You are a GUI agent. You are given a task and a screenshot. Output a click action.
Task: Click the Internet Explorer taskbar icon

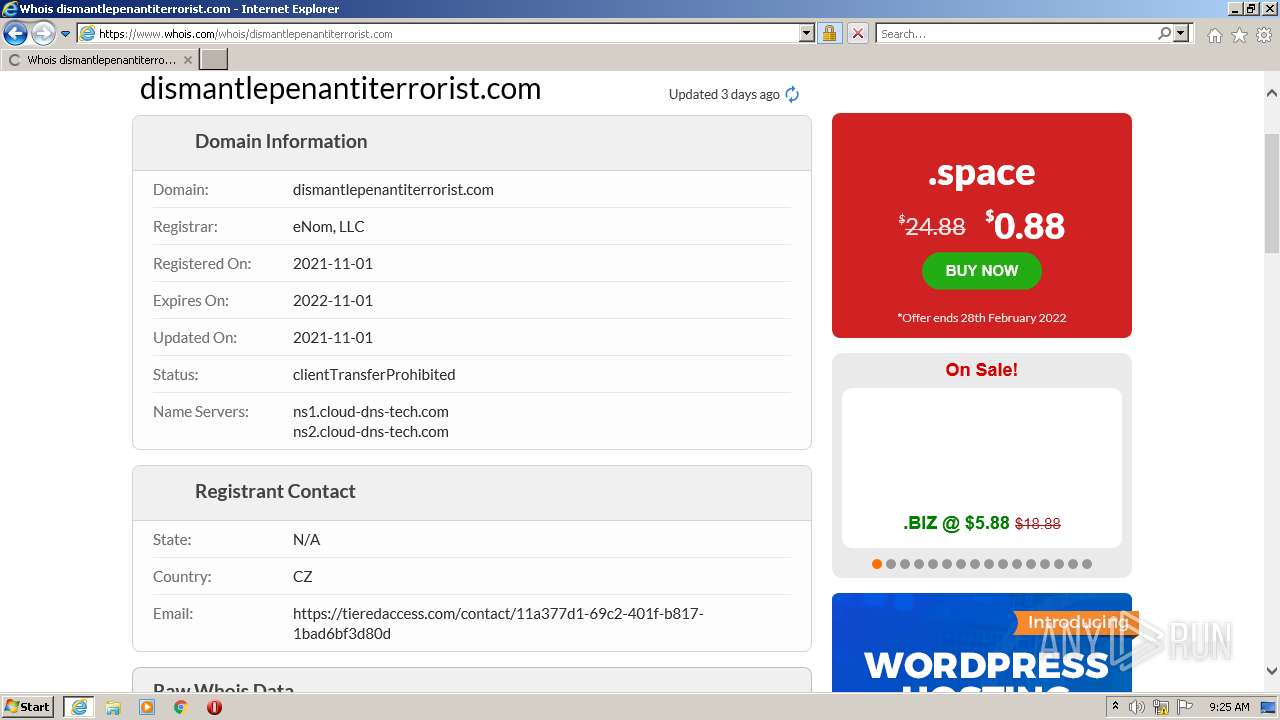78,707
